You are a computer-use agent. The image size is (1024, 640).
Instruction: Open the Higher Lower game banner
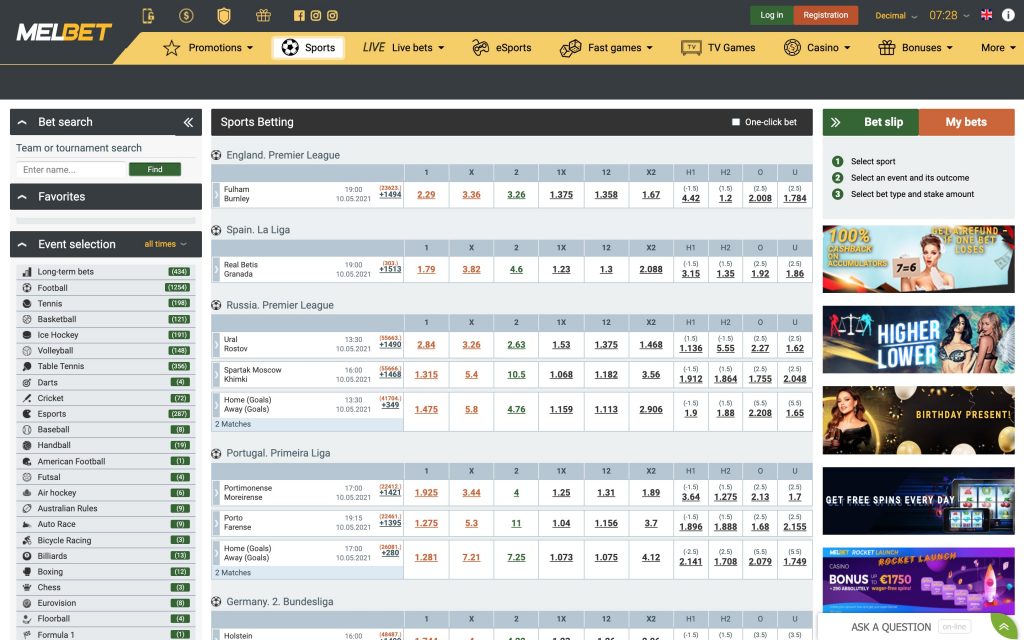pyautogui.click(x=918, y=340)
